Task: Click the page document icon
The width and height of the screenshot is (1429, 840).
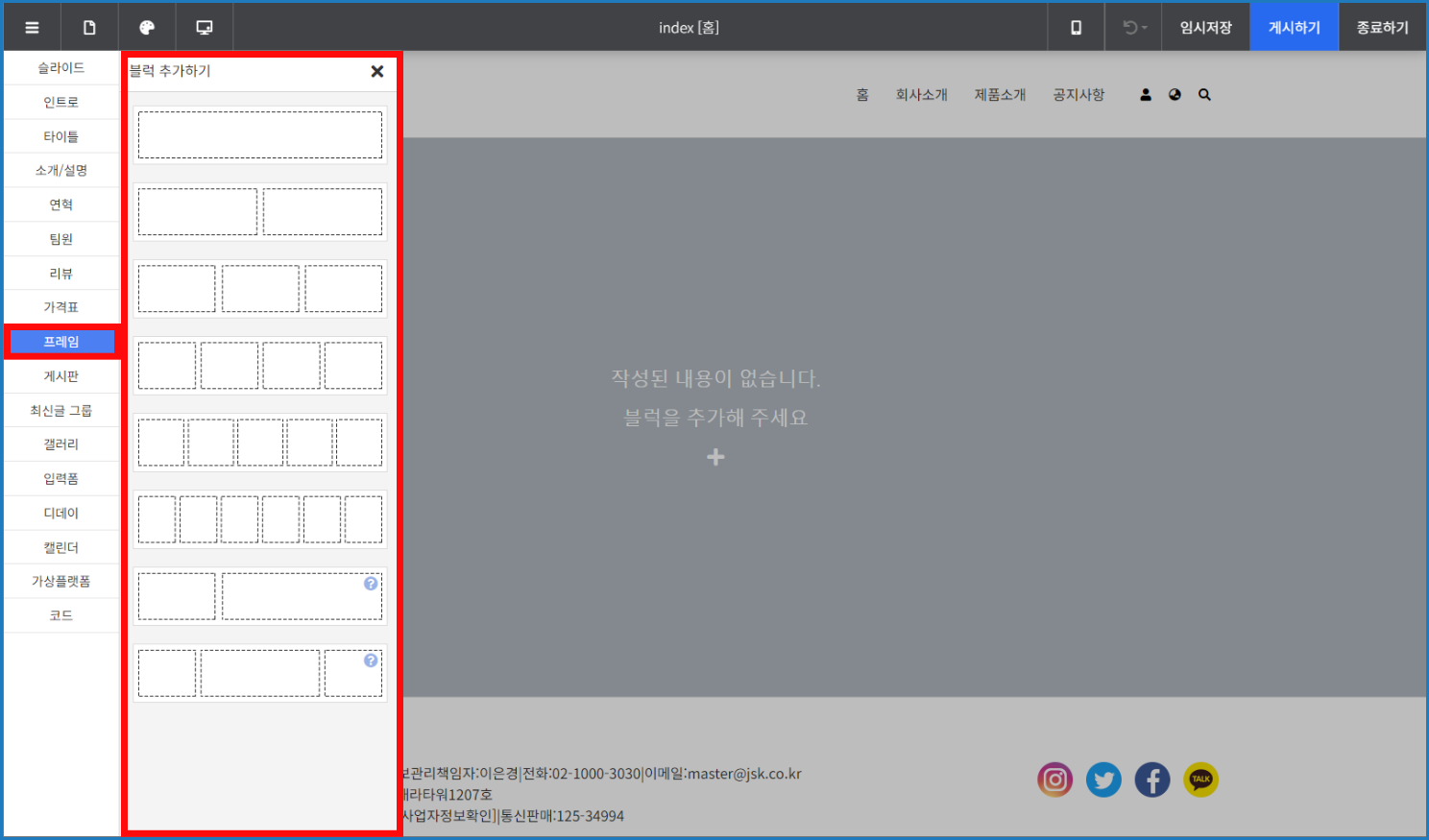Action: (89, 28)
